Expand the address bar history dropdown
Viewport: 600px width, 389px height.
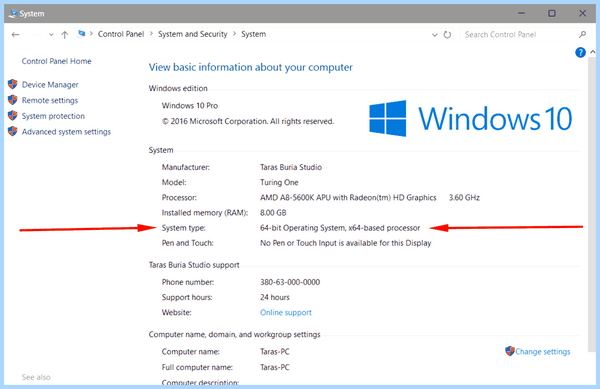coord(434,35)
